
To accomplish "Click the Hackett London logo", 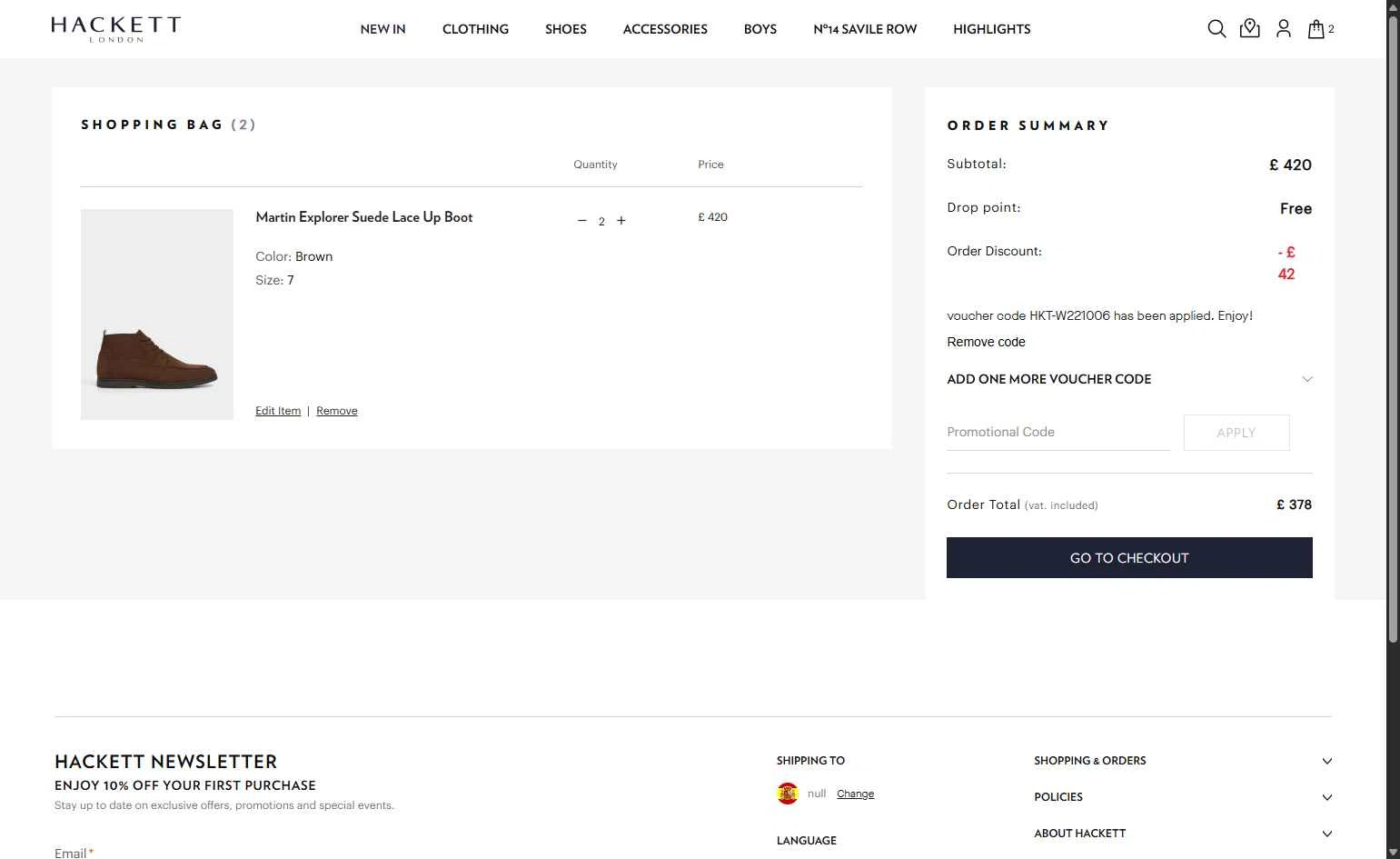I will point(116,29).
